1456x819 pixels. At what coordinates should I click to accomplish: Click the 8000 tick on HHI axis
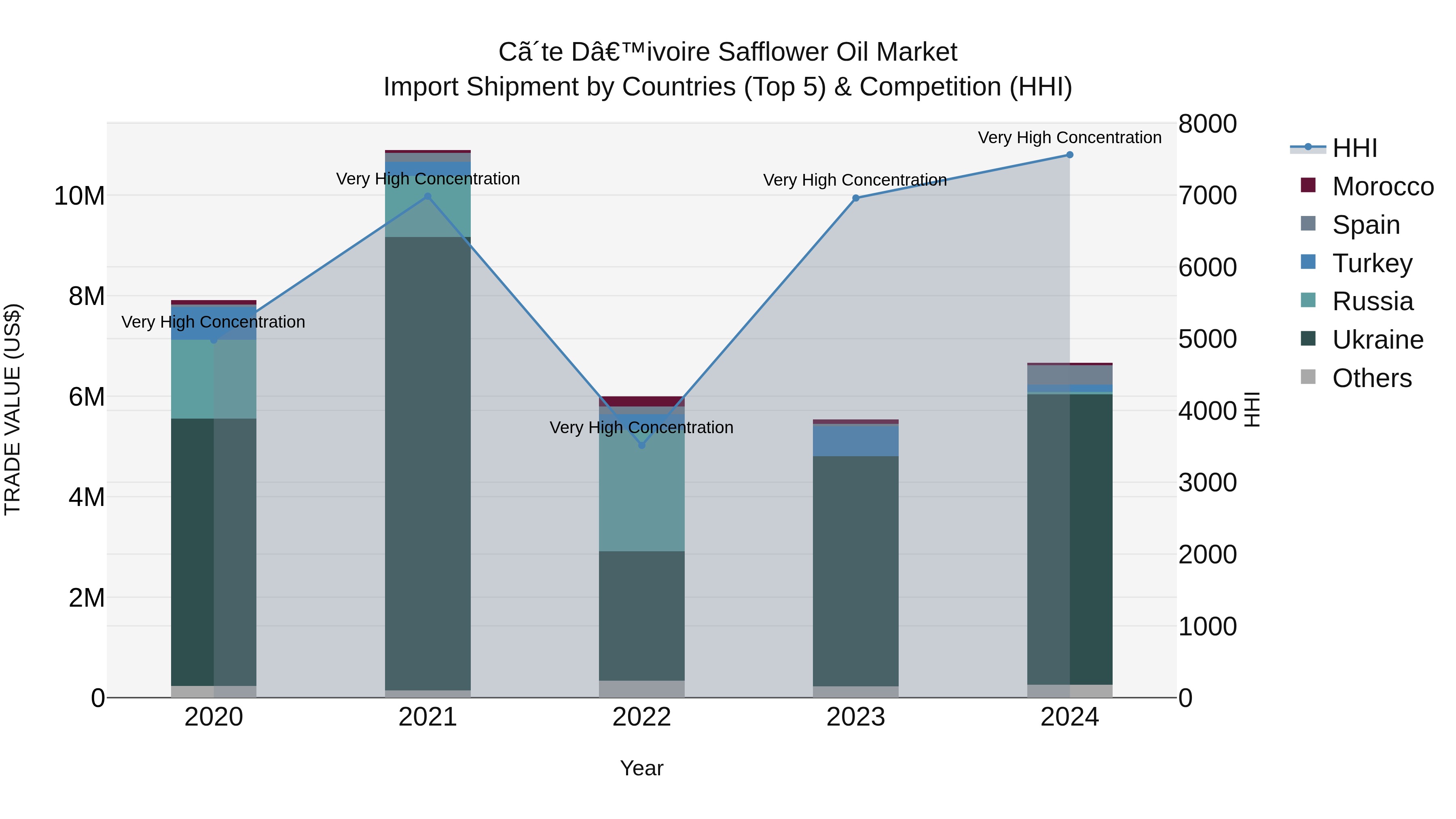[1207, 124]
